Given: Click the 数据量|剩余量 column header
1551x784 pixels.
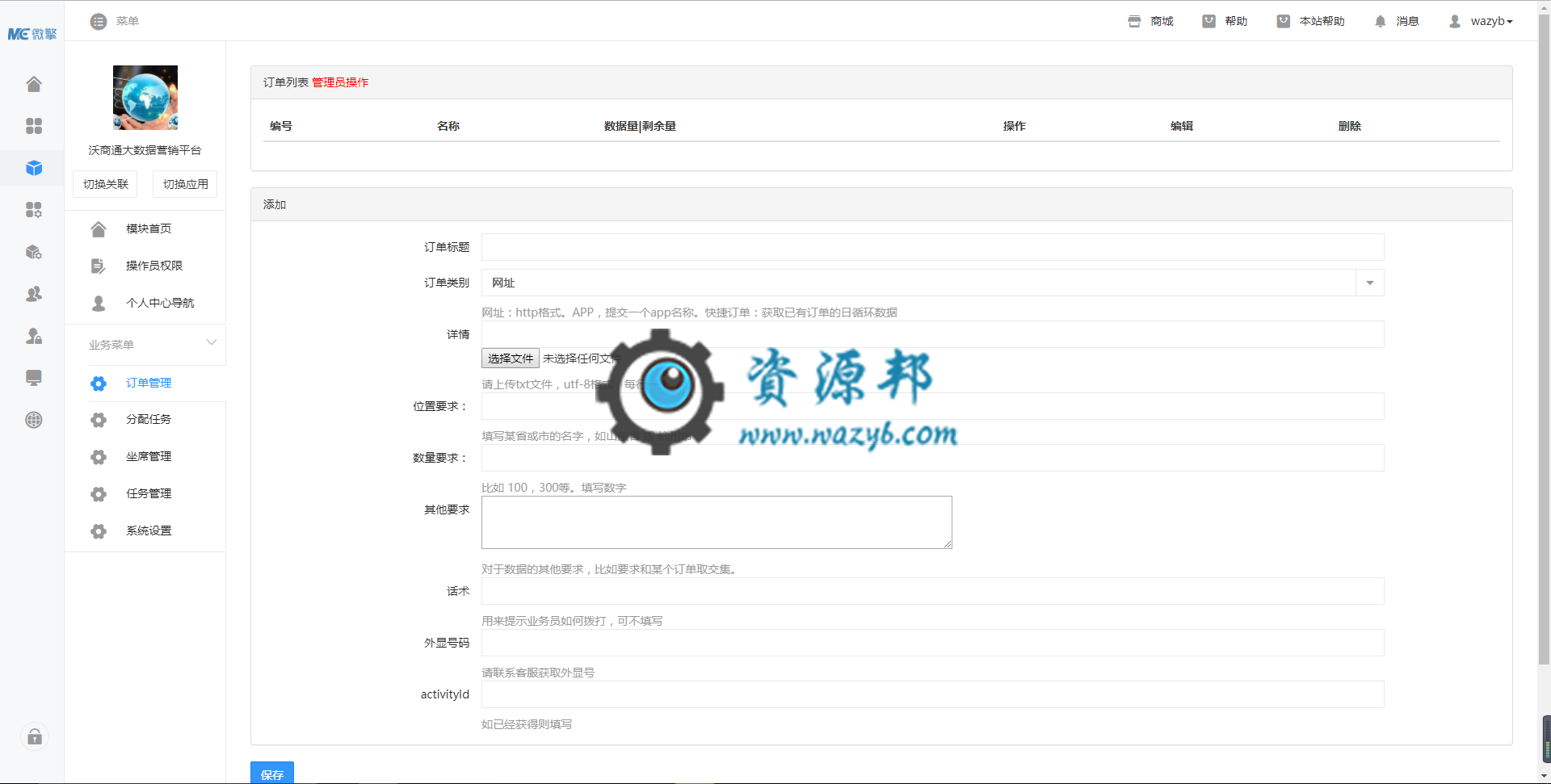Looking at the screenshot, I should click(x=640, y=126).
